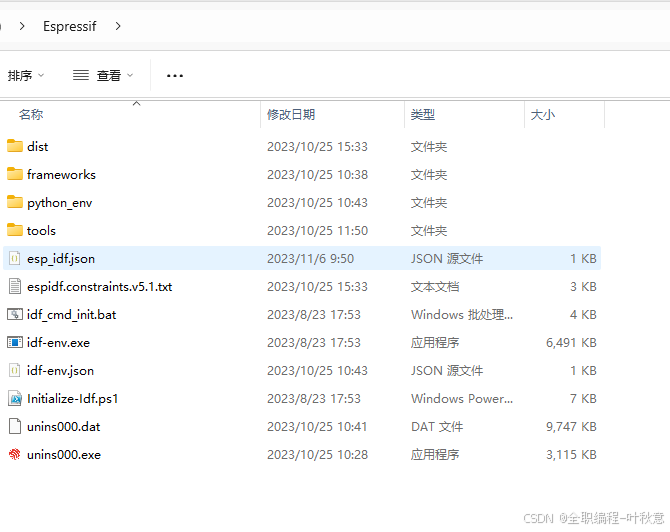Select the file name espidf.constraints.v5.1.txt

point(100,287)
